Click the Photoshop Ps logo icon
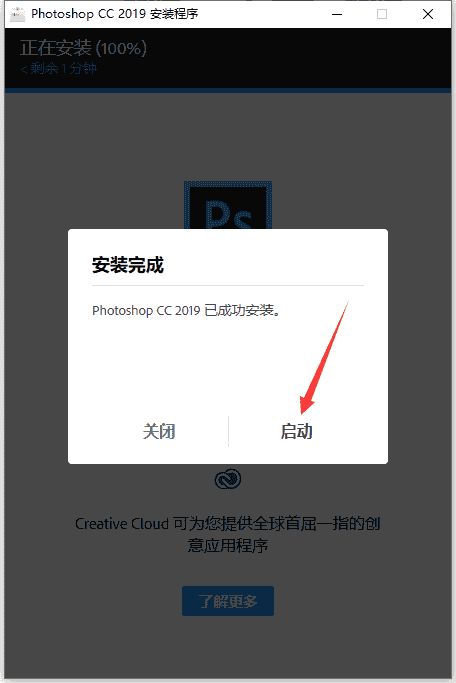Image resolution: width=456 pixels, height=683 pixels. [x=228, y=205]
